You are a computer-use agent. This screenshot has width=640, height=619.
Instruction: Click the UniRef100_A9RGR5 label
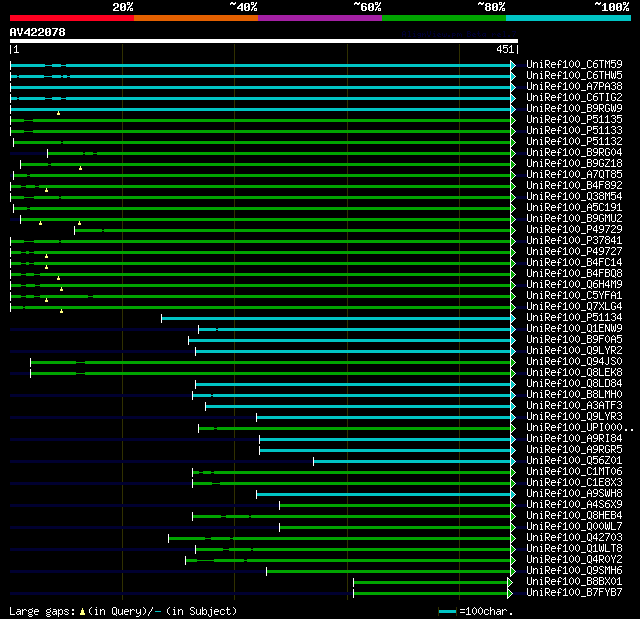(x=574, y=450)
